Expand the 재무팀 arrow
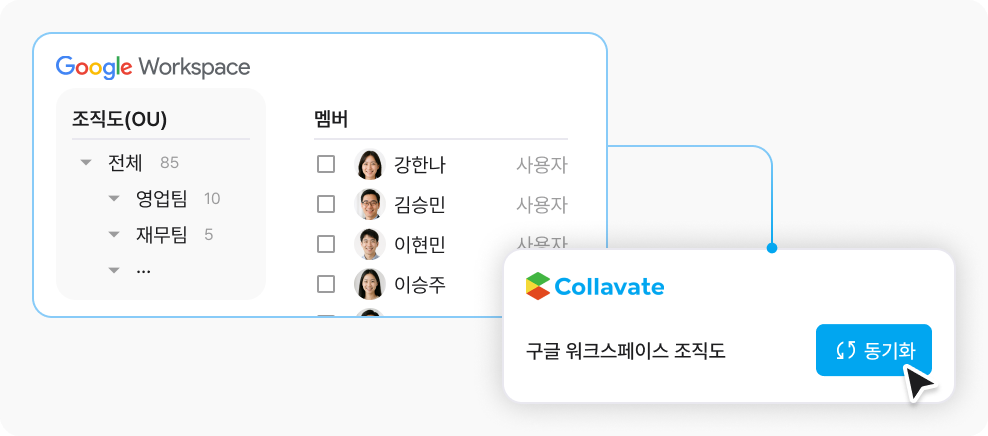This screenshot has height=436, width=988. [x=113, y=234]
